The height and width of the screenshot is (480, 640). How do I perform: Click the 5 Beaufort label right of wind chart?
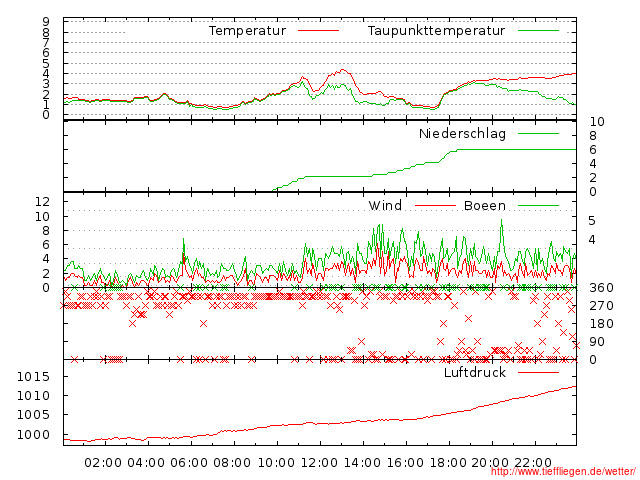tap(592, 221)
